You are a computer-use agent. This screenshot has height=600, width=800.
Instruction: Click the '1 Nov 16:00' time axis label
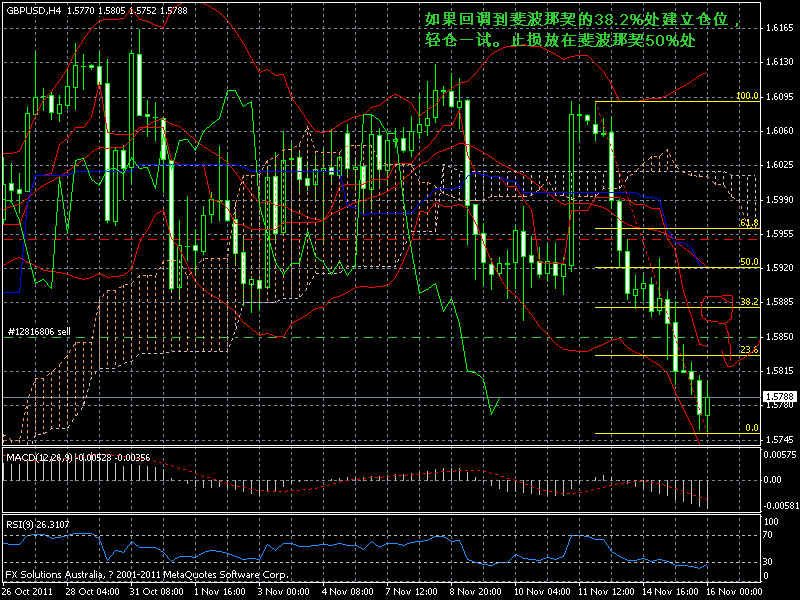click(x=220, y=592)
